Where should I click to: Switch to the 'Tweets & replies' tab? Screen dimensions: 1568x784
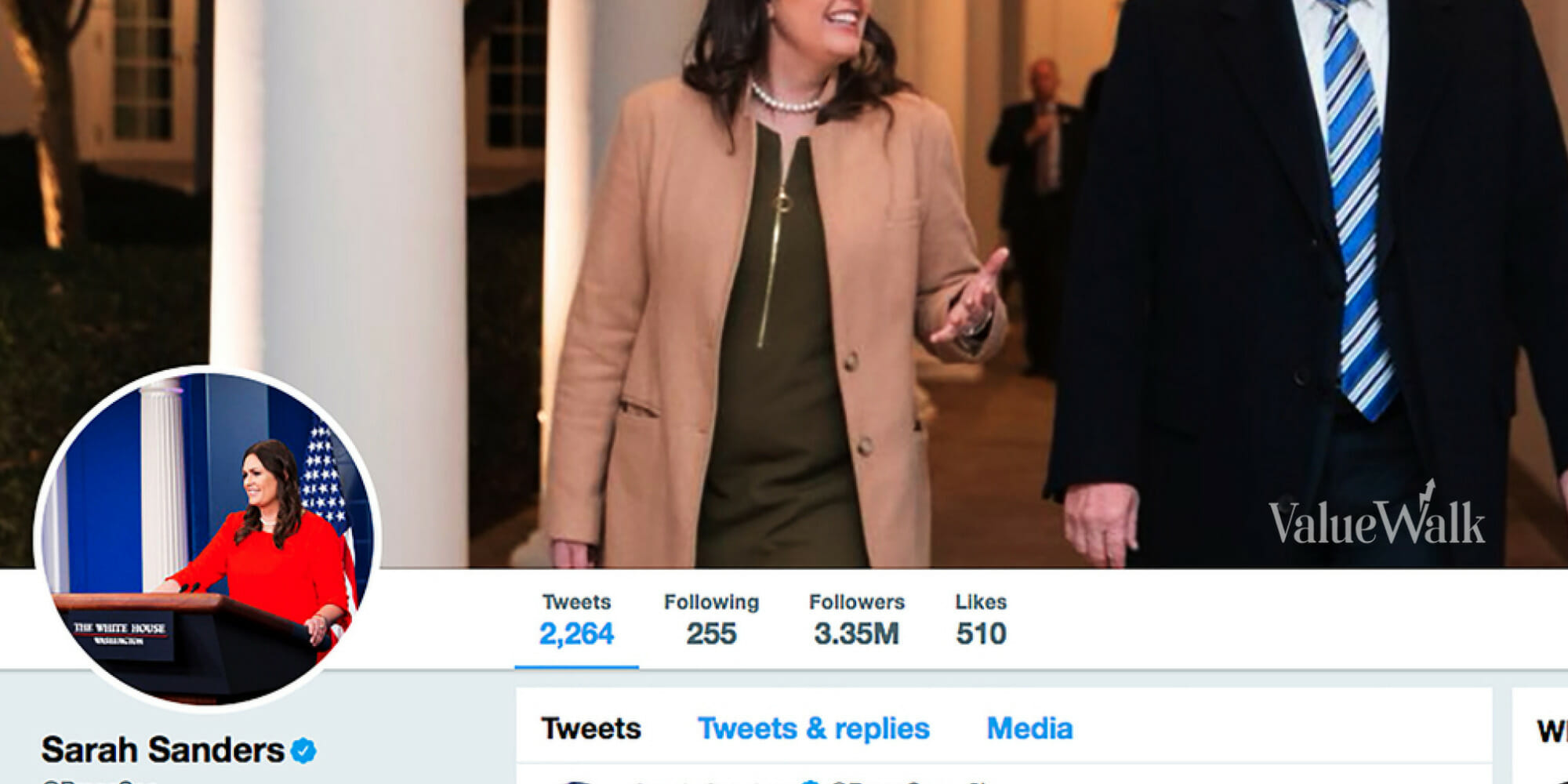pyautogui.click(x=814, y=728)
